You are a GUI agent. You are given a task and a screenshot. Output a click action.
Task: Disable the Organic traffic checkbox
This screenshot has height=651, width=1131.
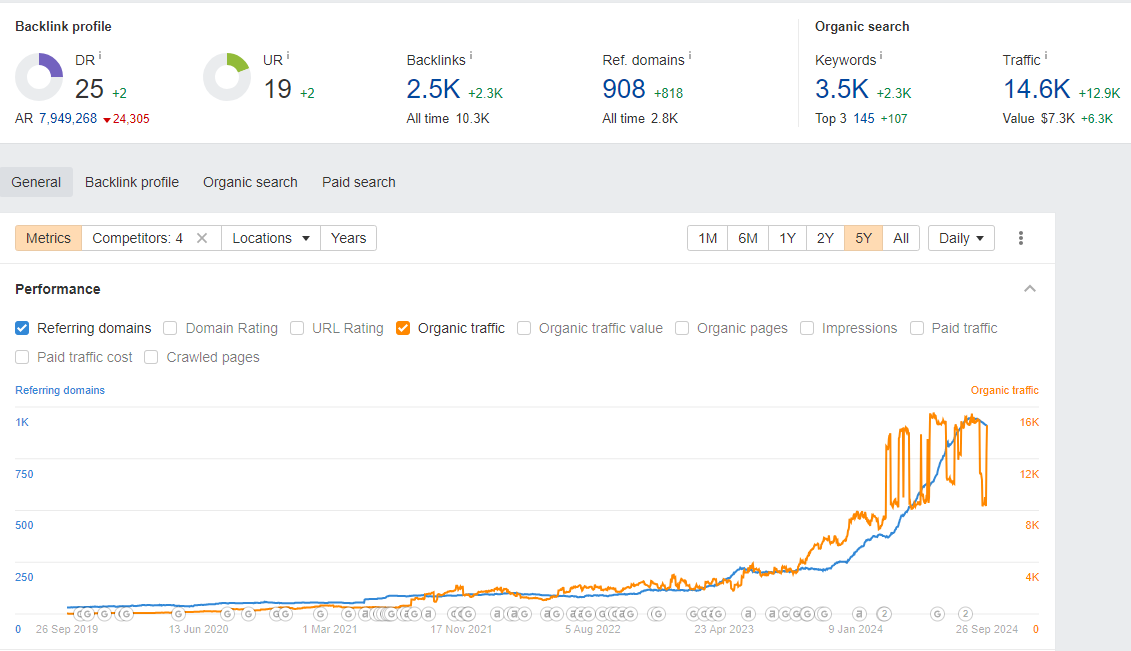(x=403, y=328)
